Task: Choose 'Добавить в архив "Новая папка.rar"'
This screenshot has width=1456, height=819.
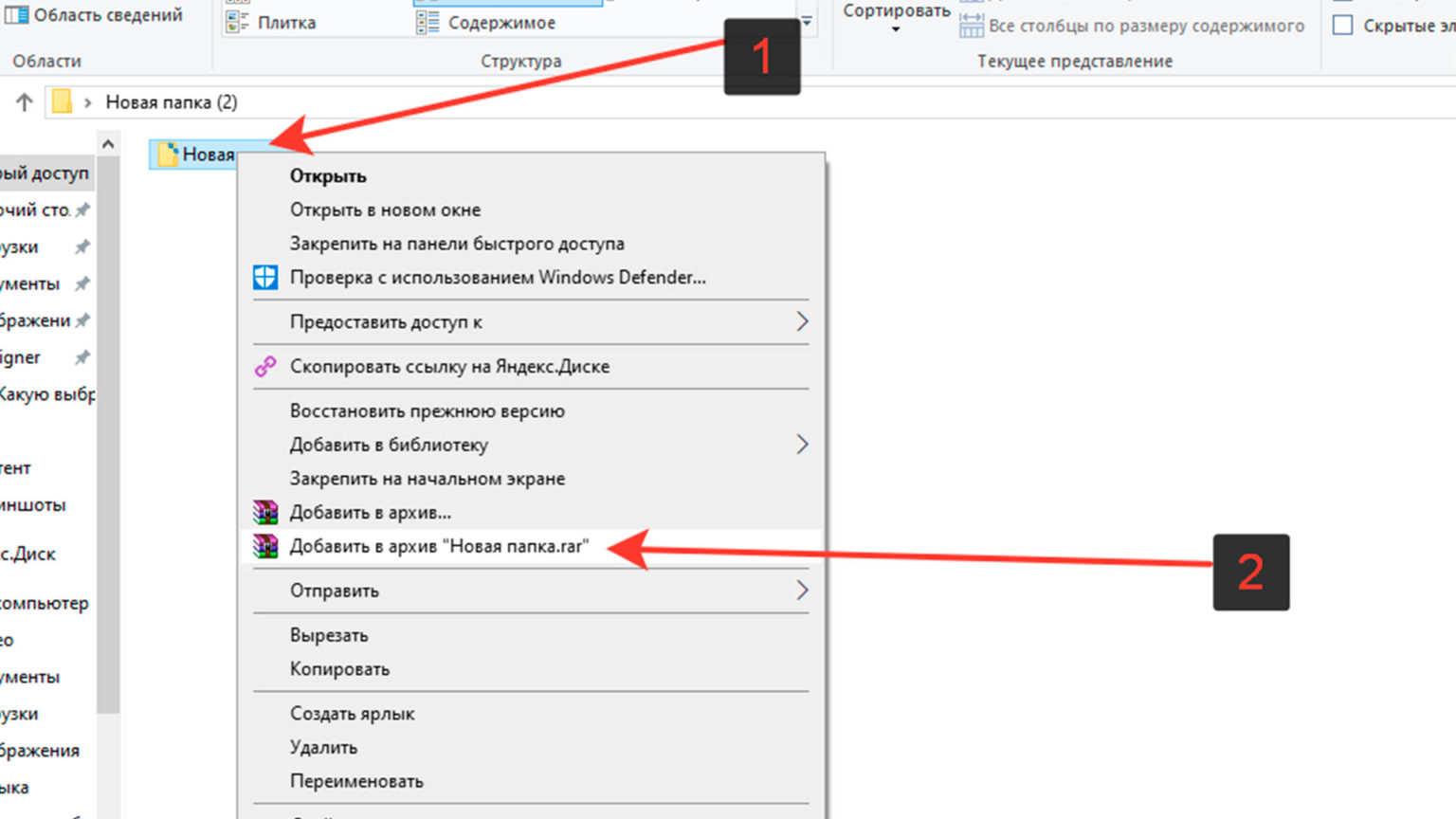Action: tap(439, 546)
